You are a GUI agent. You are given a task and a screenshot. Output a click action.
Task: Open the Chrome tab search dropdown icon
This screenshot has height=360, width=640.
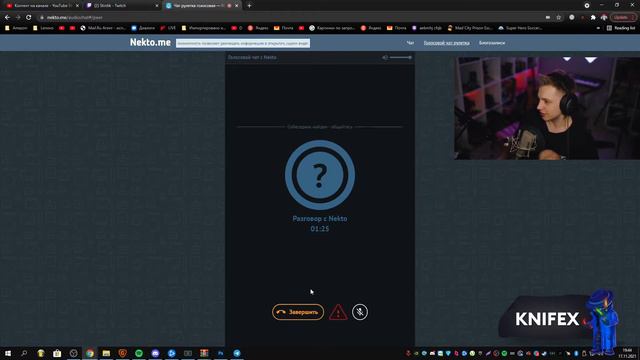(587, 6)
